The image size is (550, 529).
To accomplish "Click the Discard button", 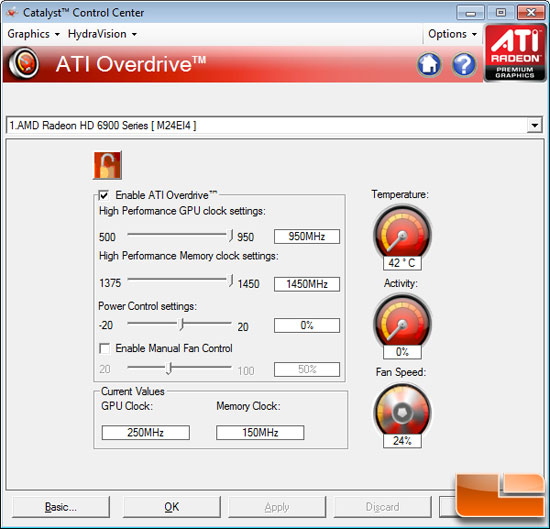I will pyautogui.click(x=382, y=507).
